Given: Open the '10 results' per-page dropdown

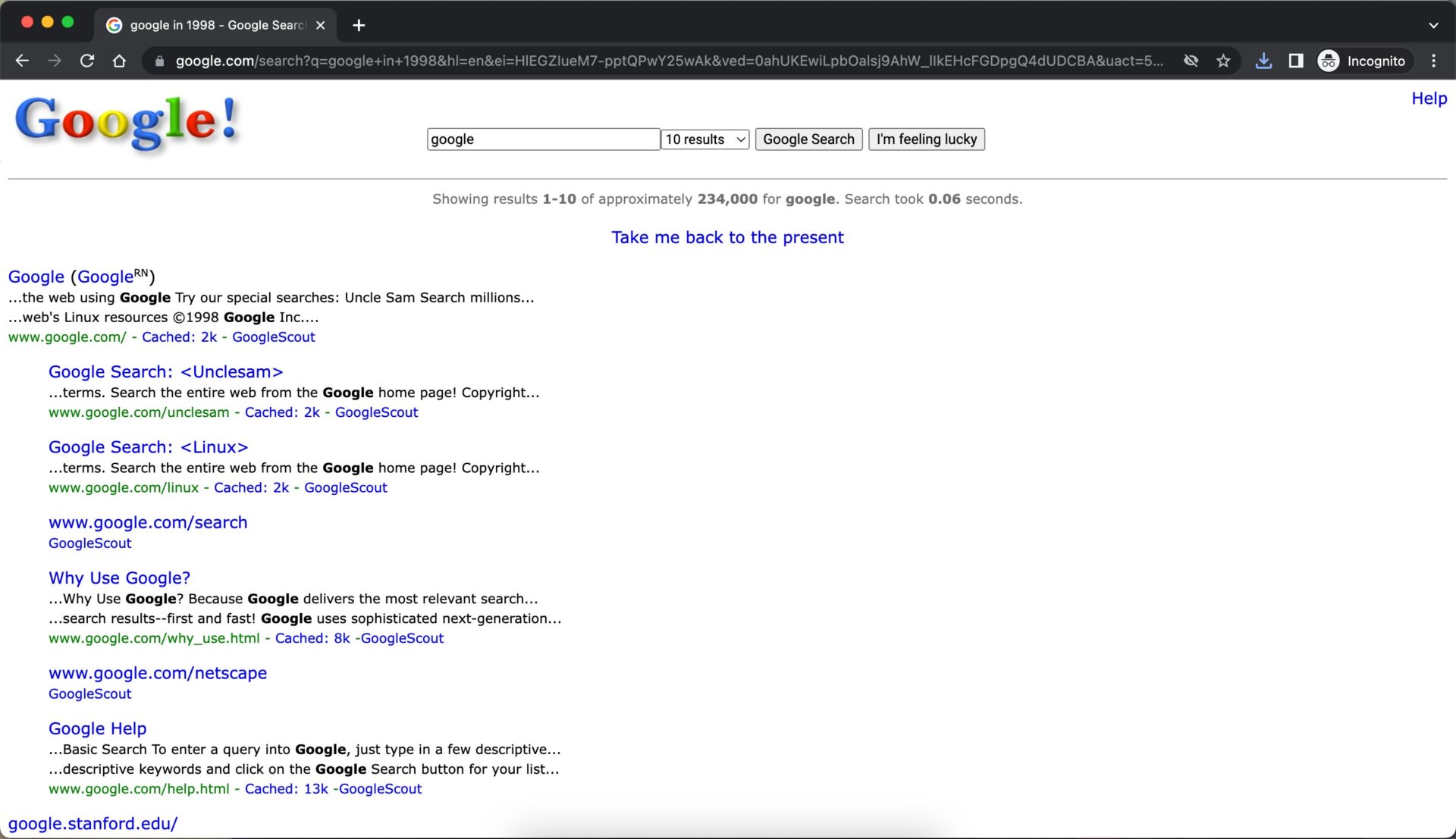Looking at the screenshot, I should (x=704, y=139).
